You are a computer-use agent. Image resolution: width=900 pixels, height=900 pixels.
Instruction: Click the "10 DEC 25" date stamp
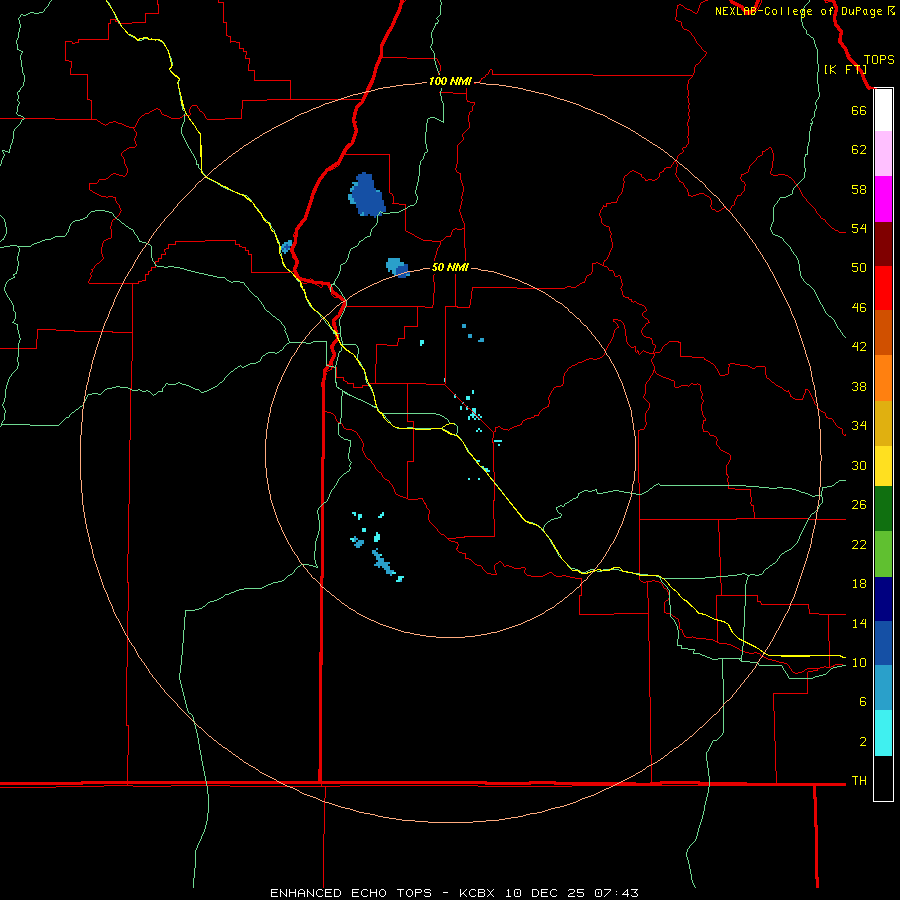coord(545,893)
